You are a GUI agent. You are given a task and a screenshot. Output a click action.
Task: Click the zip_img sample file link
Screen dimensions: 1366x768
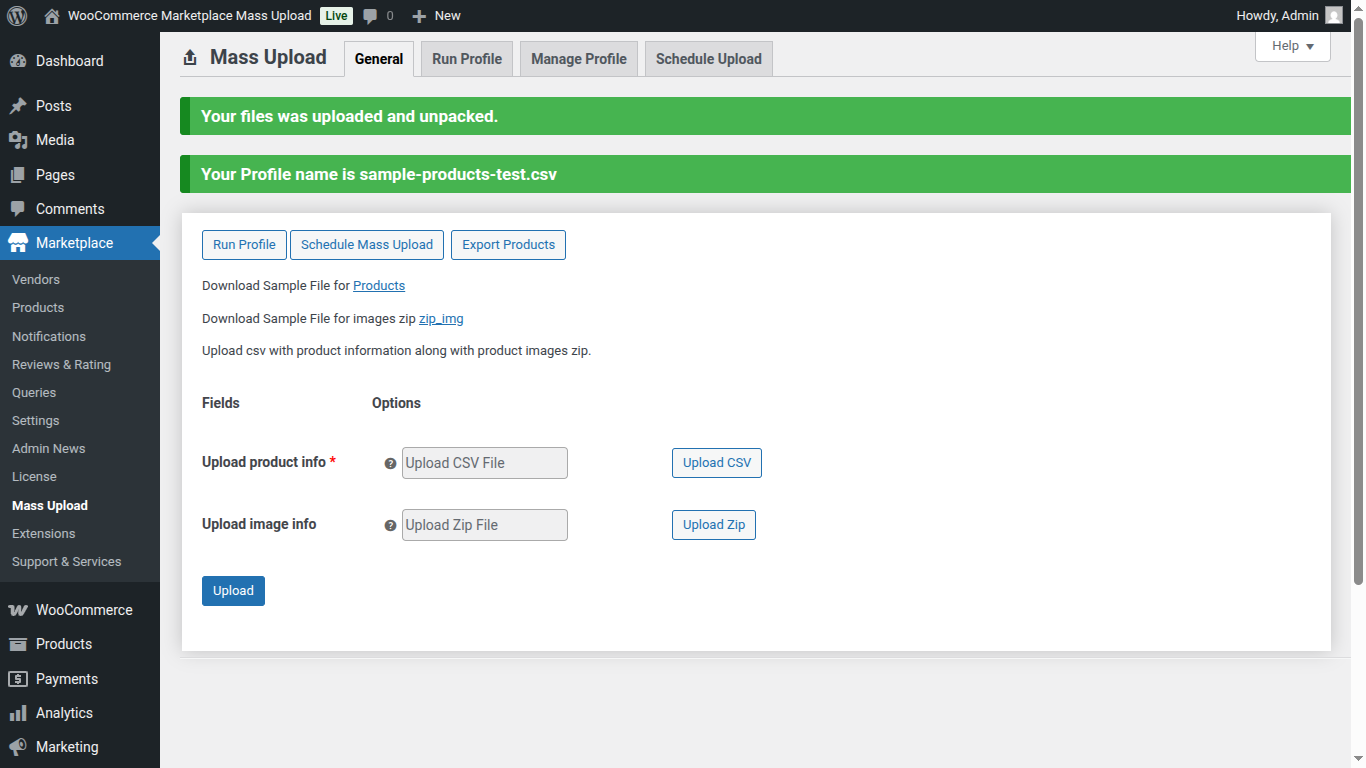point(441,318)
